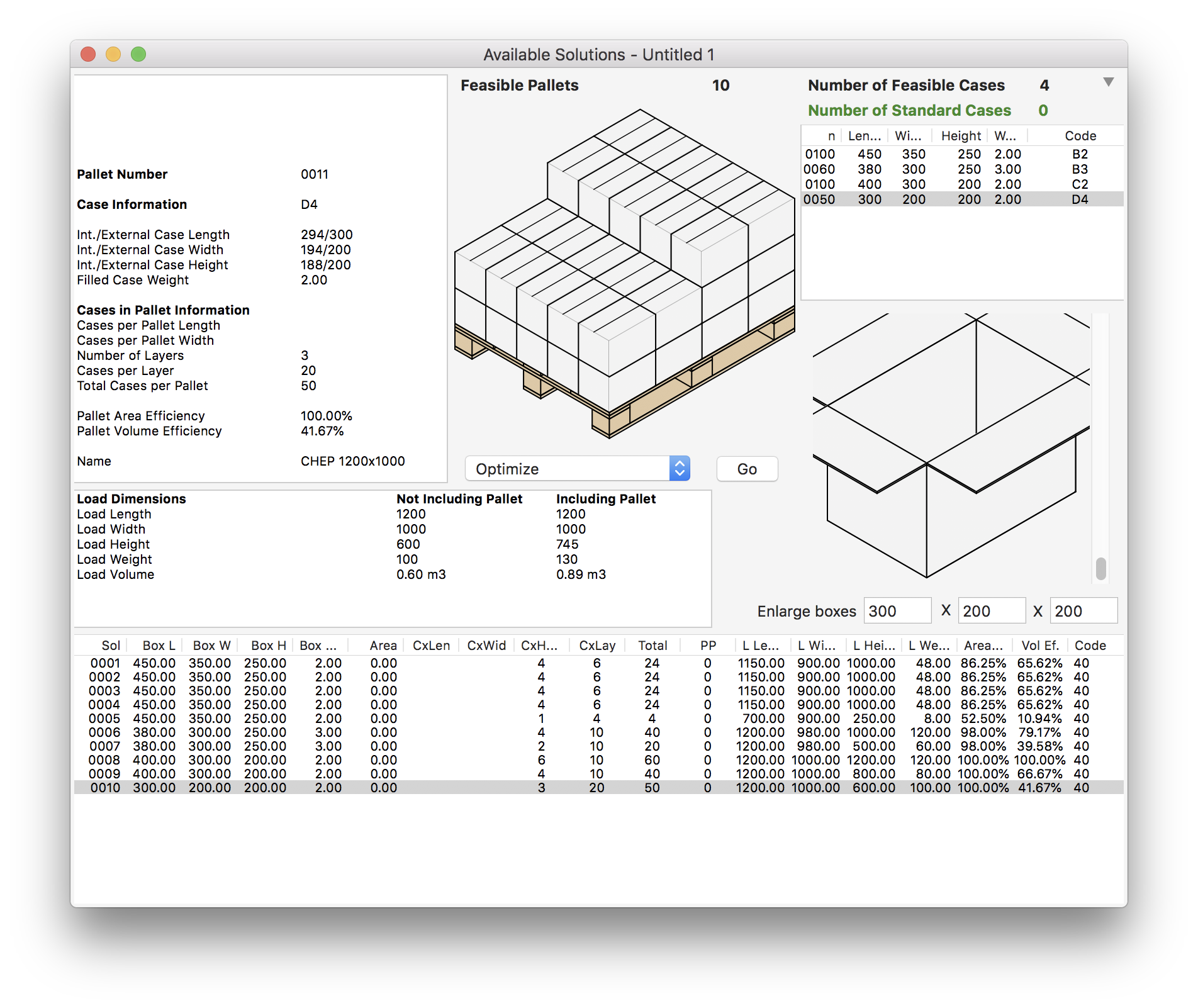Select solution row 0001
This screenshot has height=1008, width=1198.
coord(598,663)
